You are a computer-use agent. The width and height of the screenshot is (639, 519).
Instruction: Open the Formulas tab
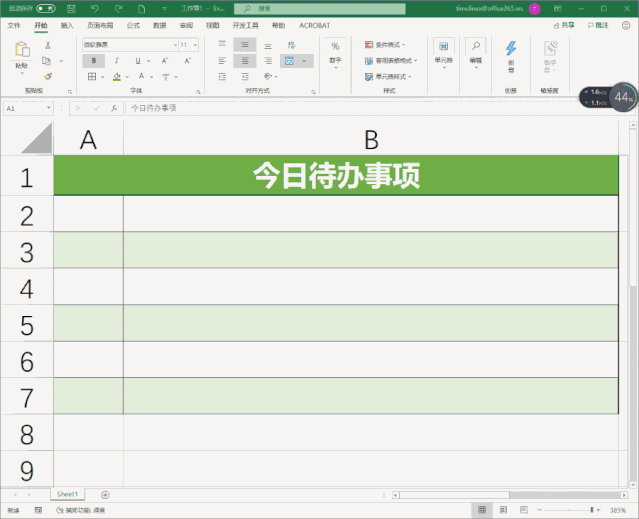[133, 25]
